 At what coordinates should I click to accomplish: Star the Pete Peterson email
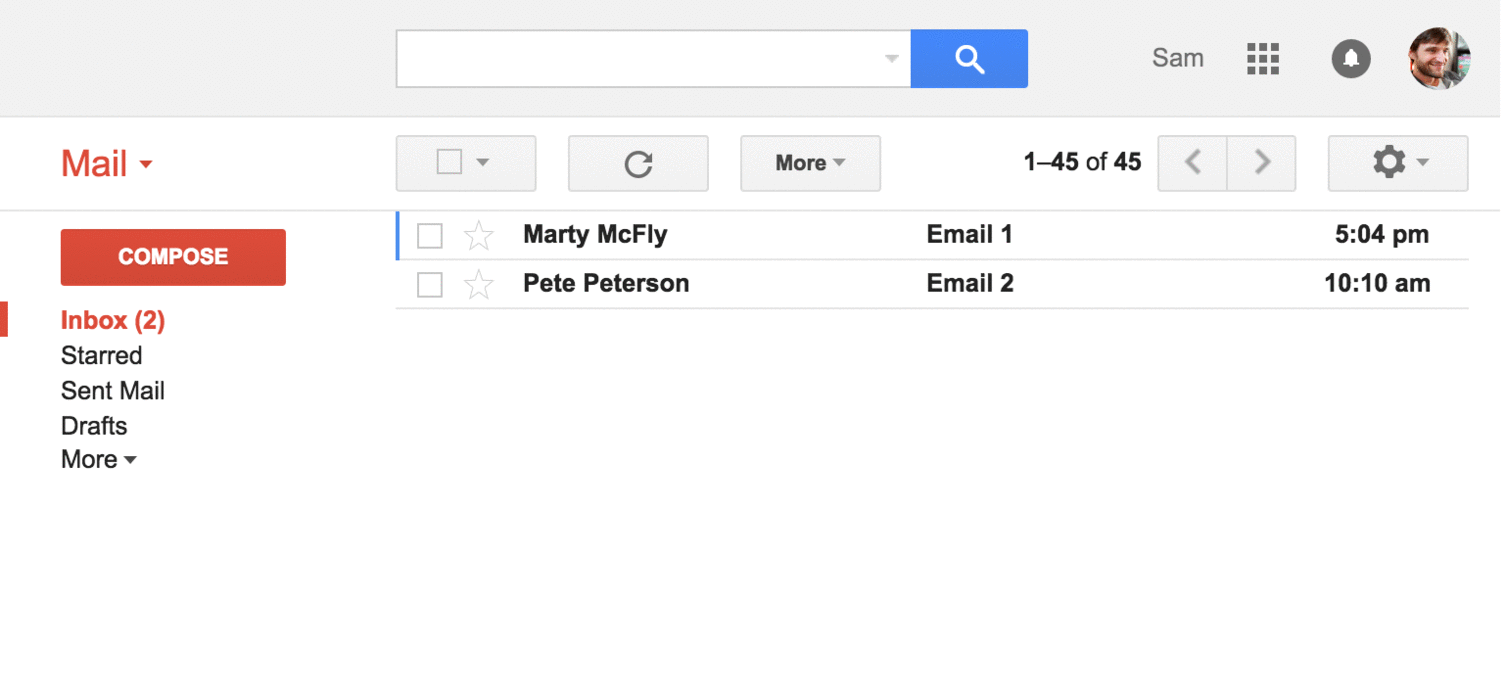[479, 285]
